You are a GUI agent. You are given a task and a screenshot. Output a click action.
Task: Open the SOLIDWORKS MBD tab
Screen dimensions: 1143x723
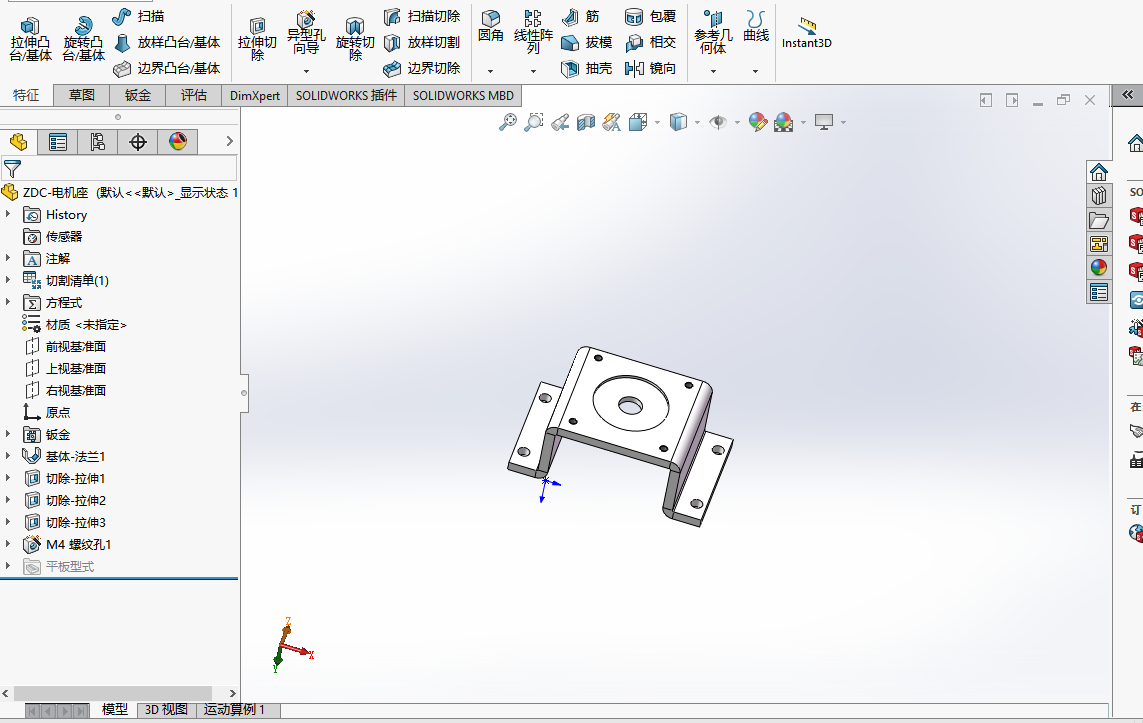click(463, 95)
